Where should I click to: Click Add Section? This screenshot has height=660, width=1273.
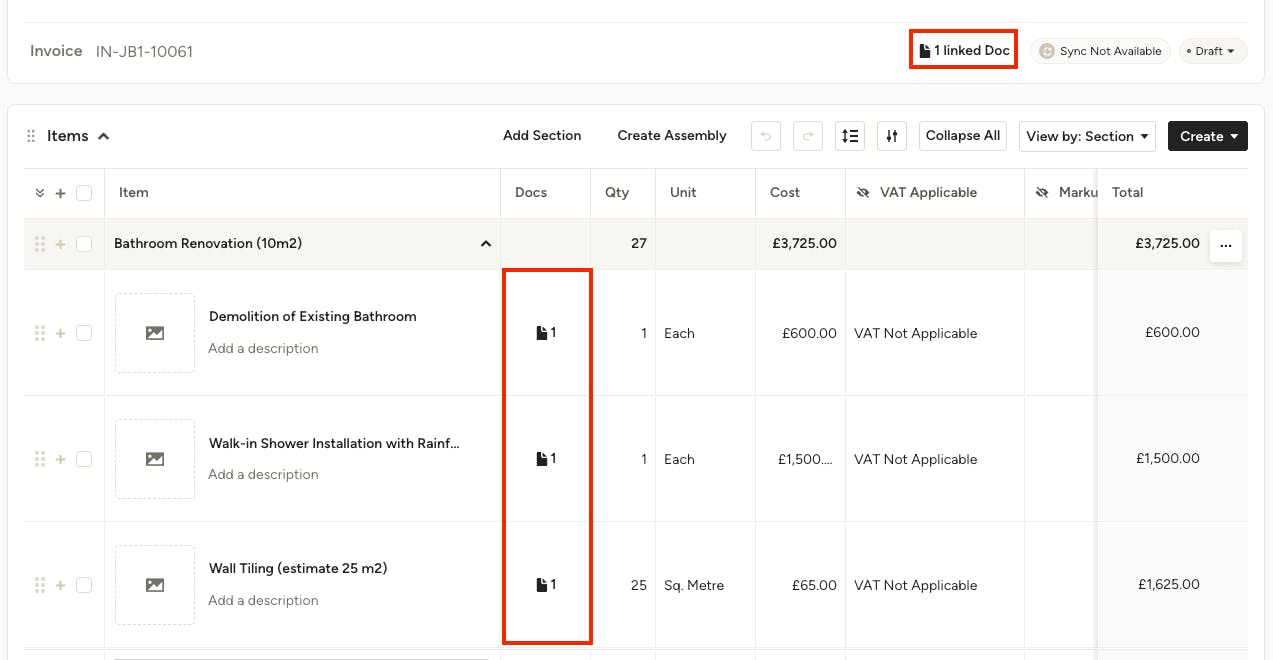coord(542,135)
